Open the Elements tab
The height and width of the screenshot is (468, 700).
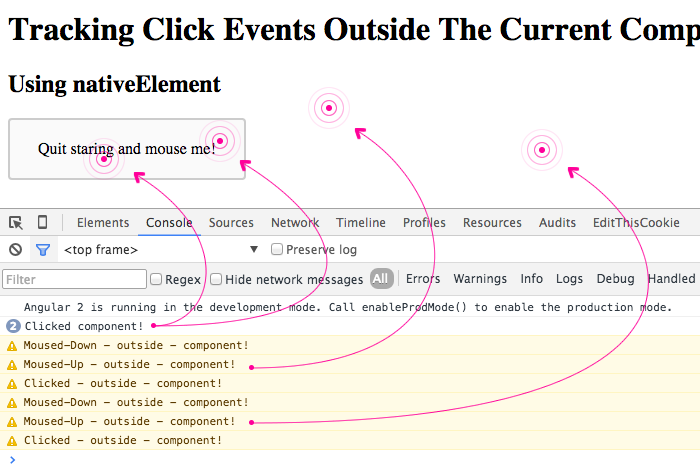103,222
